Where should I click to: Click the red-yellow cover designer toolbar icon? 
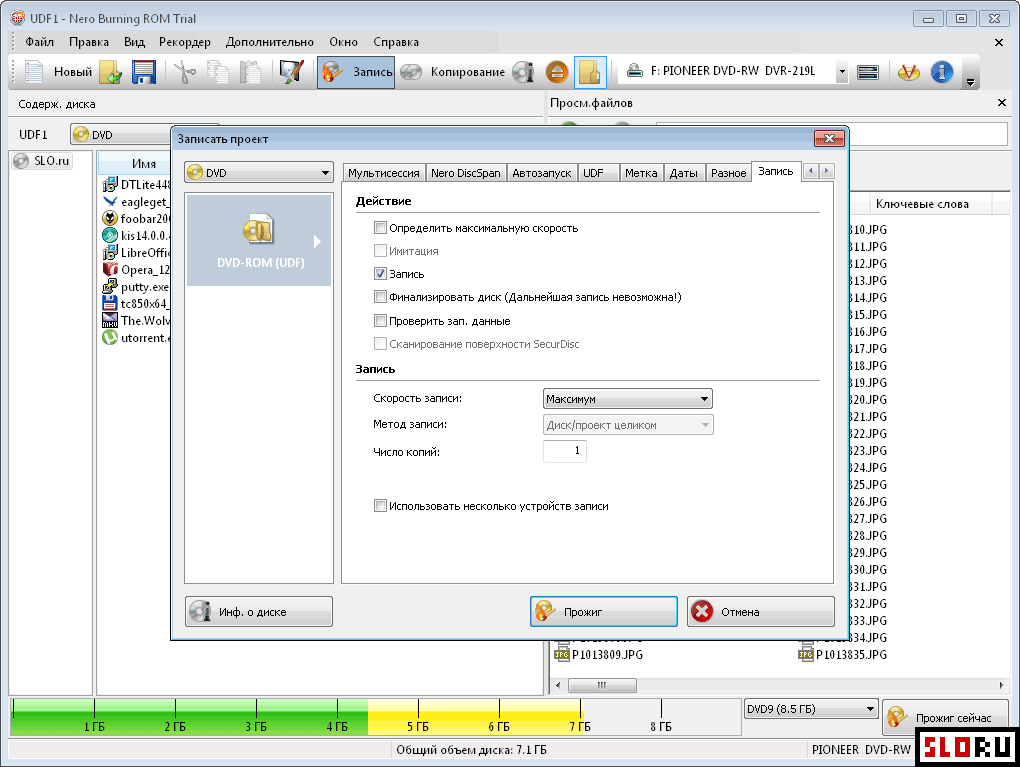(x=909, y=72)
